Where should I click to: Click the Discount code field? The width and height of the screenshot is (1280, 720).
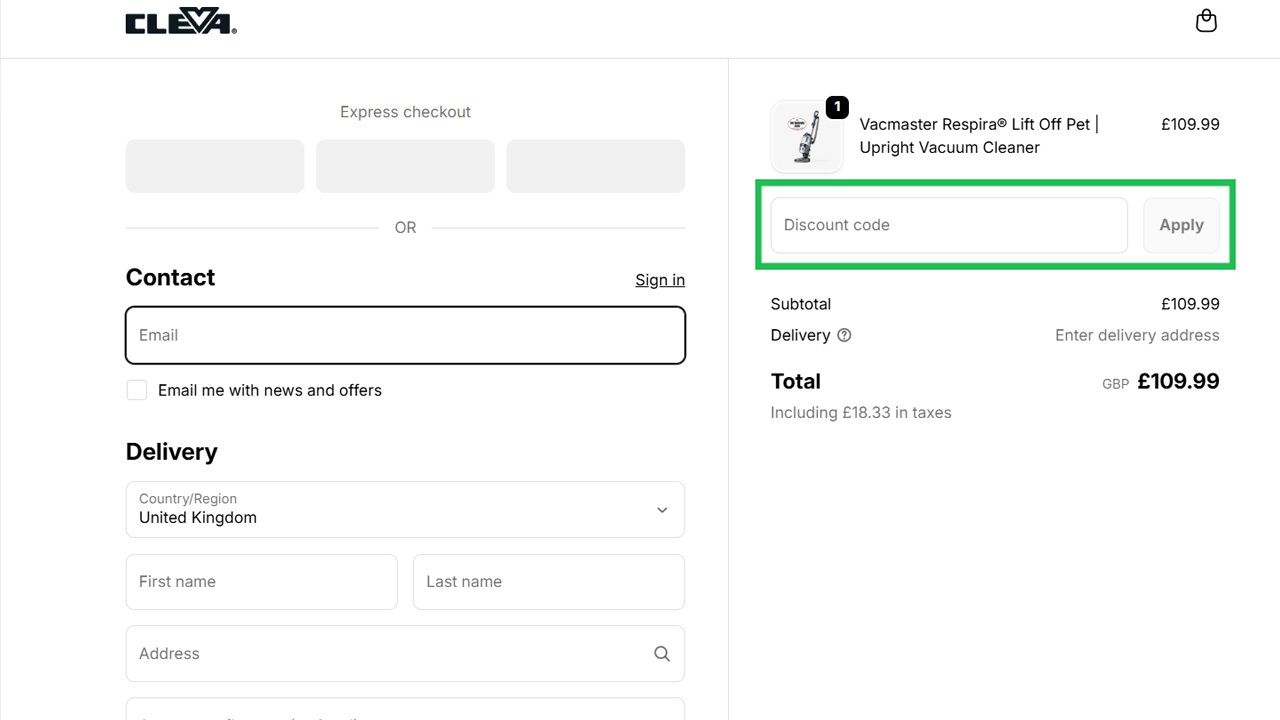click(x=949, y=225)
